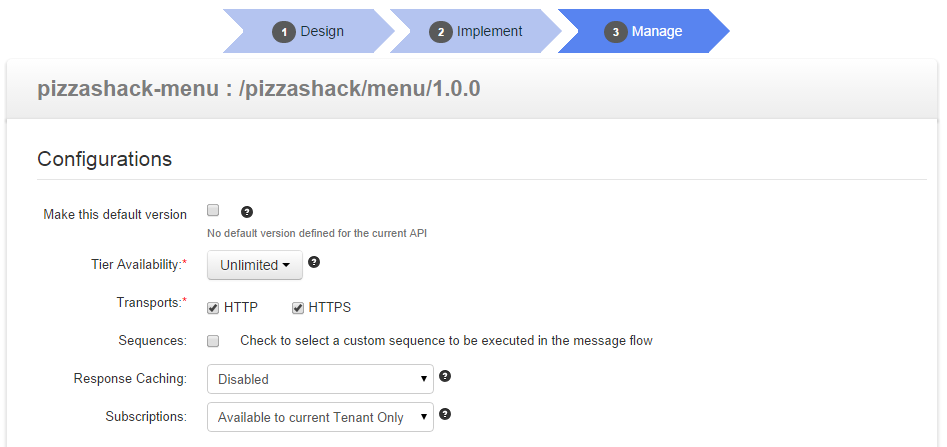Uncheck the HTTPS transport checkbox
Viewport: 947px width, 447px height.
coord(298,308)
